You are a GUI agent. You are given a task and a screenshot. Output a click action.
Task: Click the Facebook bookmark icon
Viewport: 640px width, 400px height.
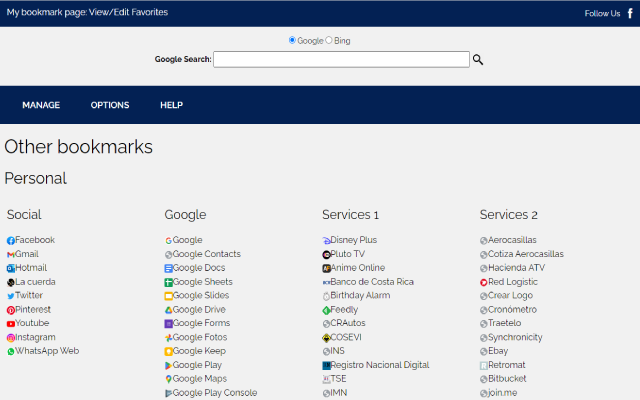tap(11, 241)
